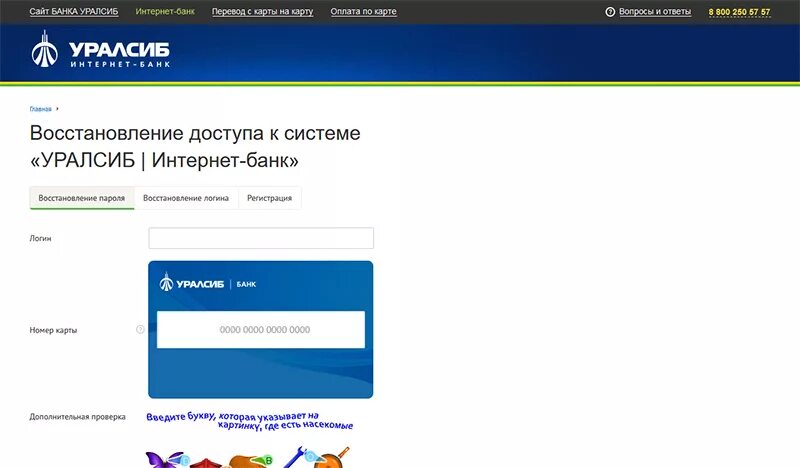Viewport: 800px width, 468px height.
Task: Click the Восстановление доступа к системе heading
Action: (x=195, y=147)
